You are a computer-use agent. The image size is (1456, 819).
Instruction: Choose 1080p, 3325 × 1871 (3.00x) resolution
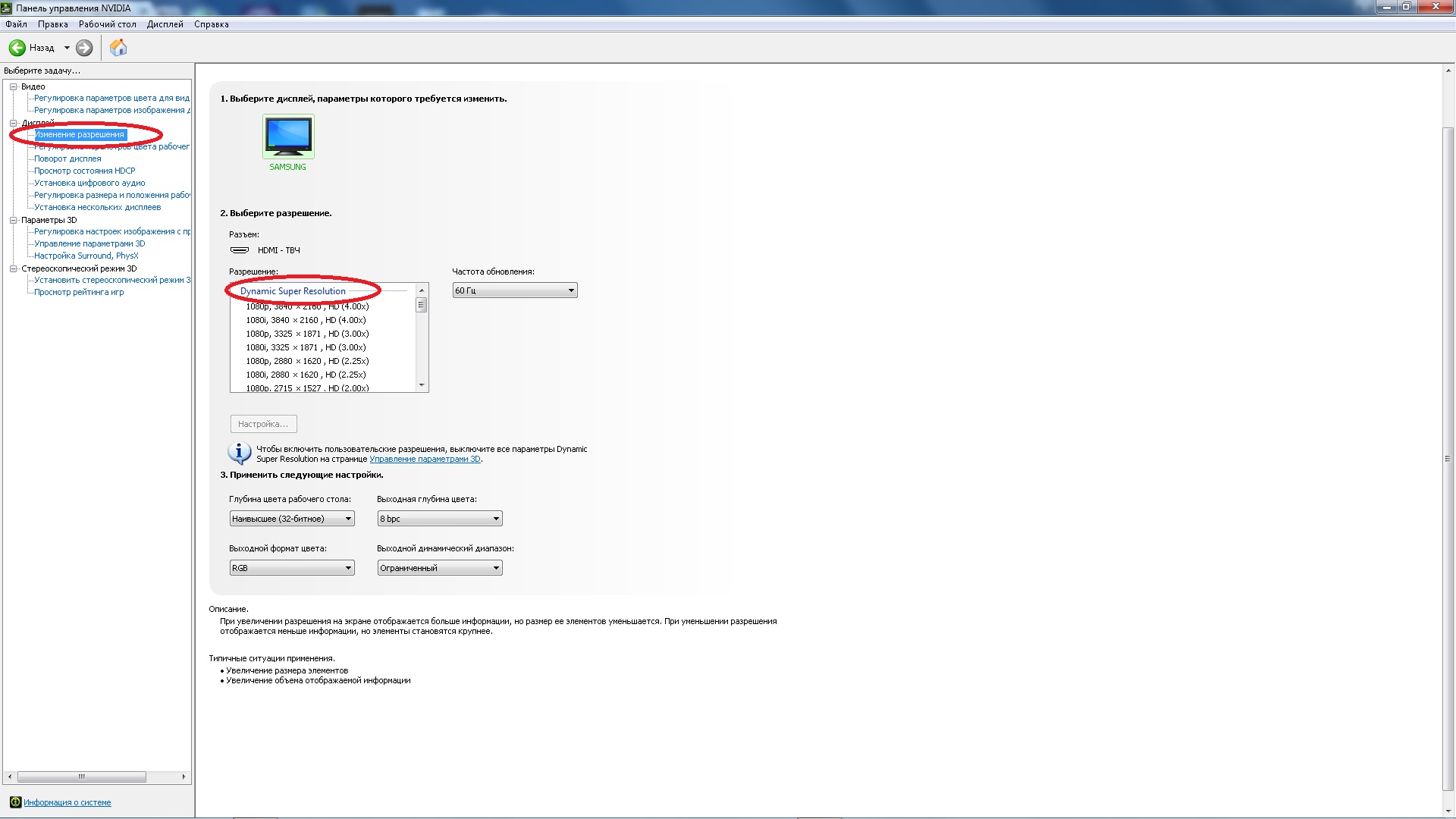[307, 334]
